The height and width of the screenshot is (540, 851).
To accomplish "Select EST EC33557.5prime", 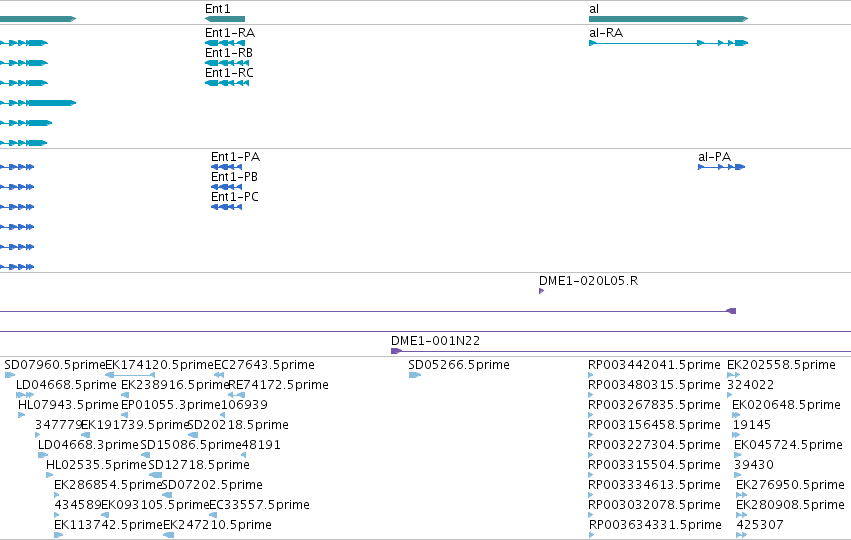I will pyautogui.click(x=259, y=505).
